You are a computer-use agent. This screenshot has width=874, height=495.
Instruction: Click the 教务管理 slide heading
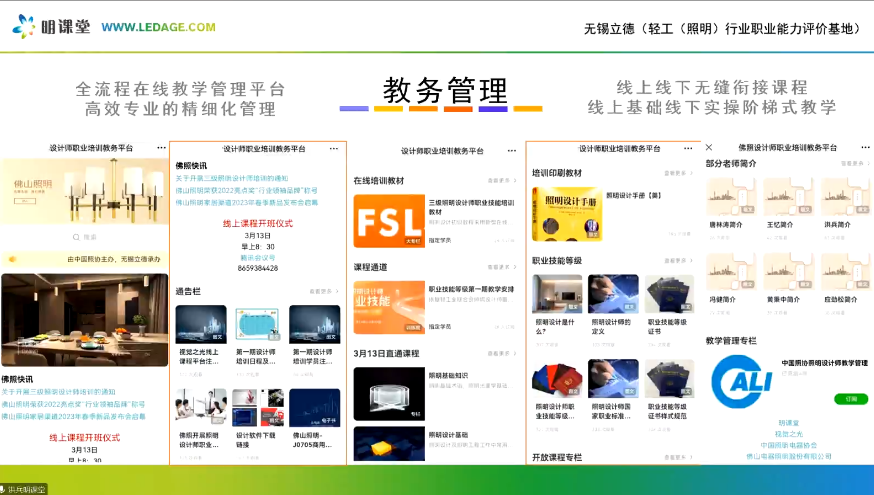click(x=445, y=90)
